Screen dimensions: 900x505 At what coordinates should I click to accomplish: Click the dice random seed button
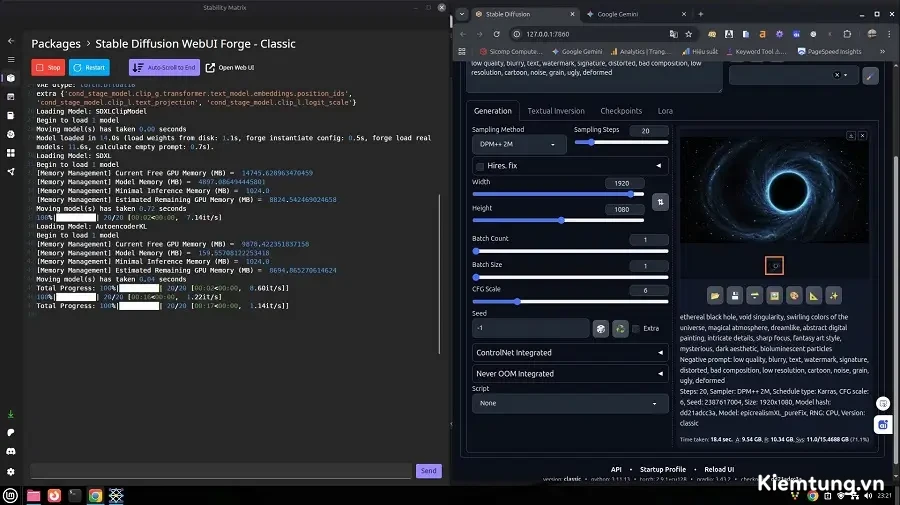pos(600,329)
